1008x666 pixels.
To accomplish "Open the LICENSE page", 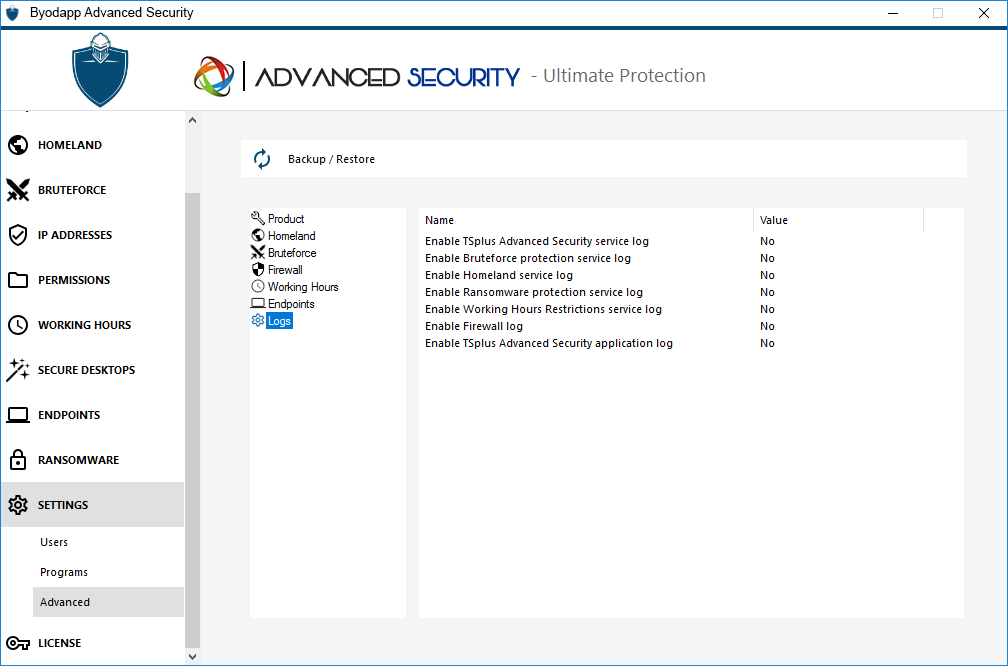I will pos(93,644).
